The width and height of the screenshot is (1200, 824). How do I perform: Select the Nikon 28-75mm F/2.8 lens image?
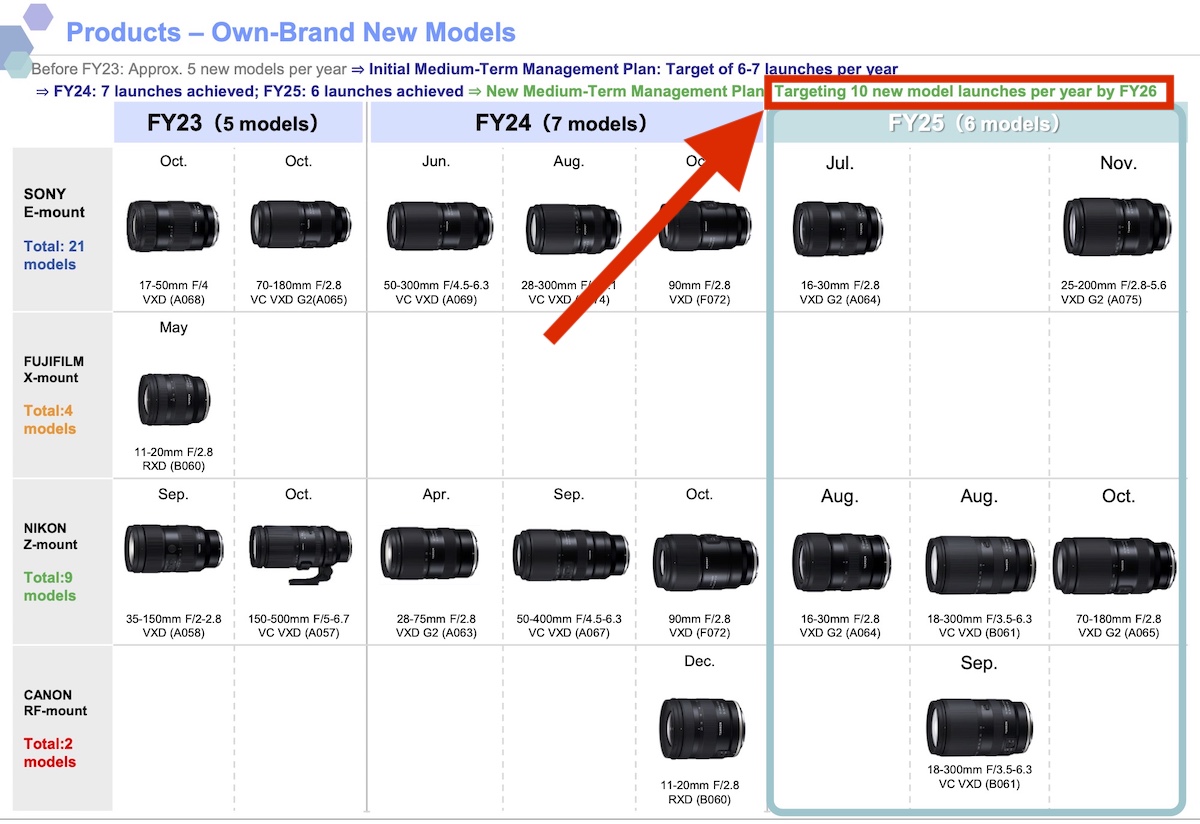click(436, 557)
